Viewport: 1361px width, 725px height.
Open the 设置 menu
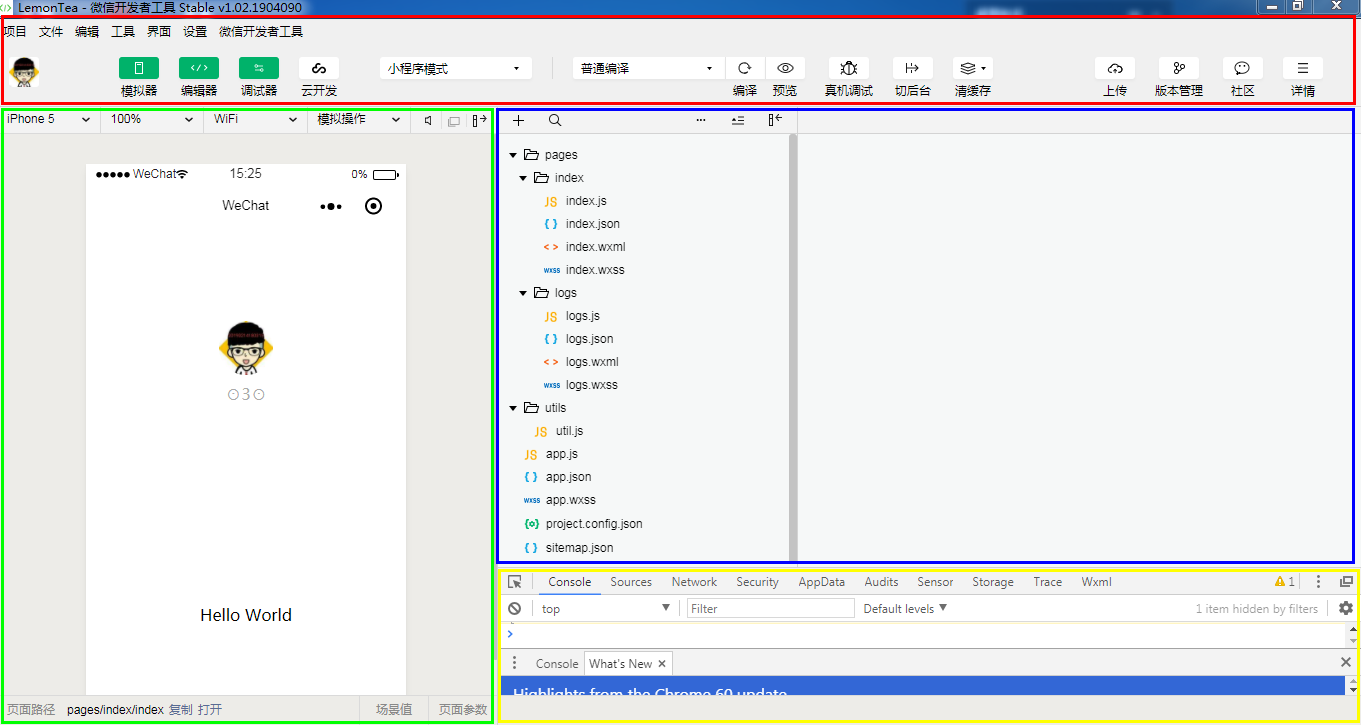[195, 31]
